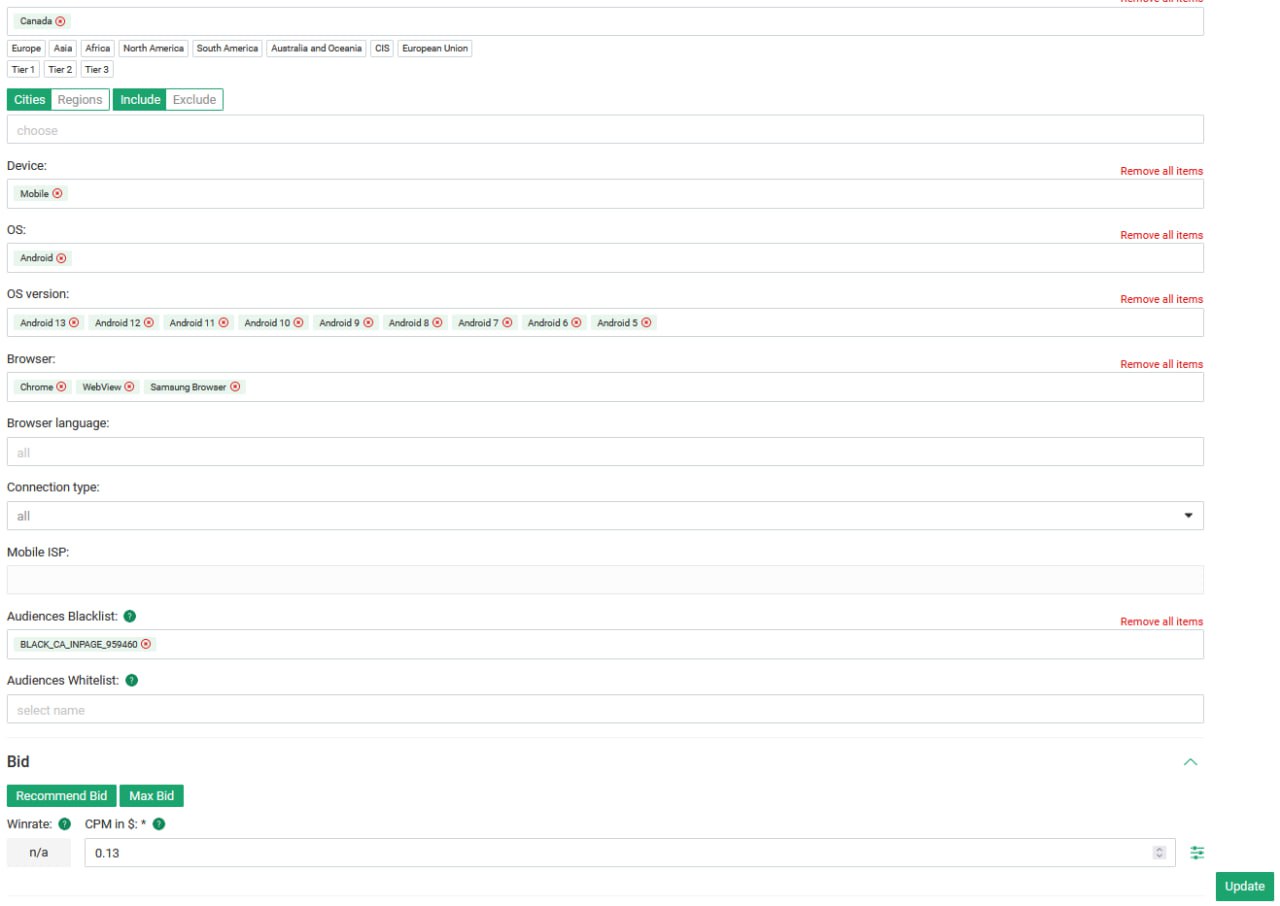
Task: Add Africa region preset
Action: 98,48
